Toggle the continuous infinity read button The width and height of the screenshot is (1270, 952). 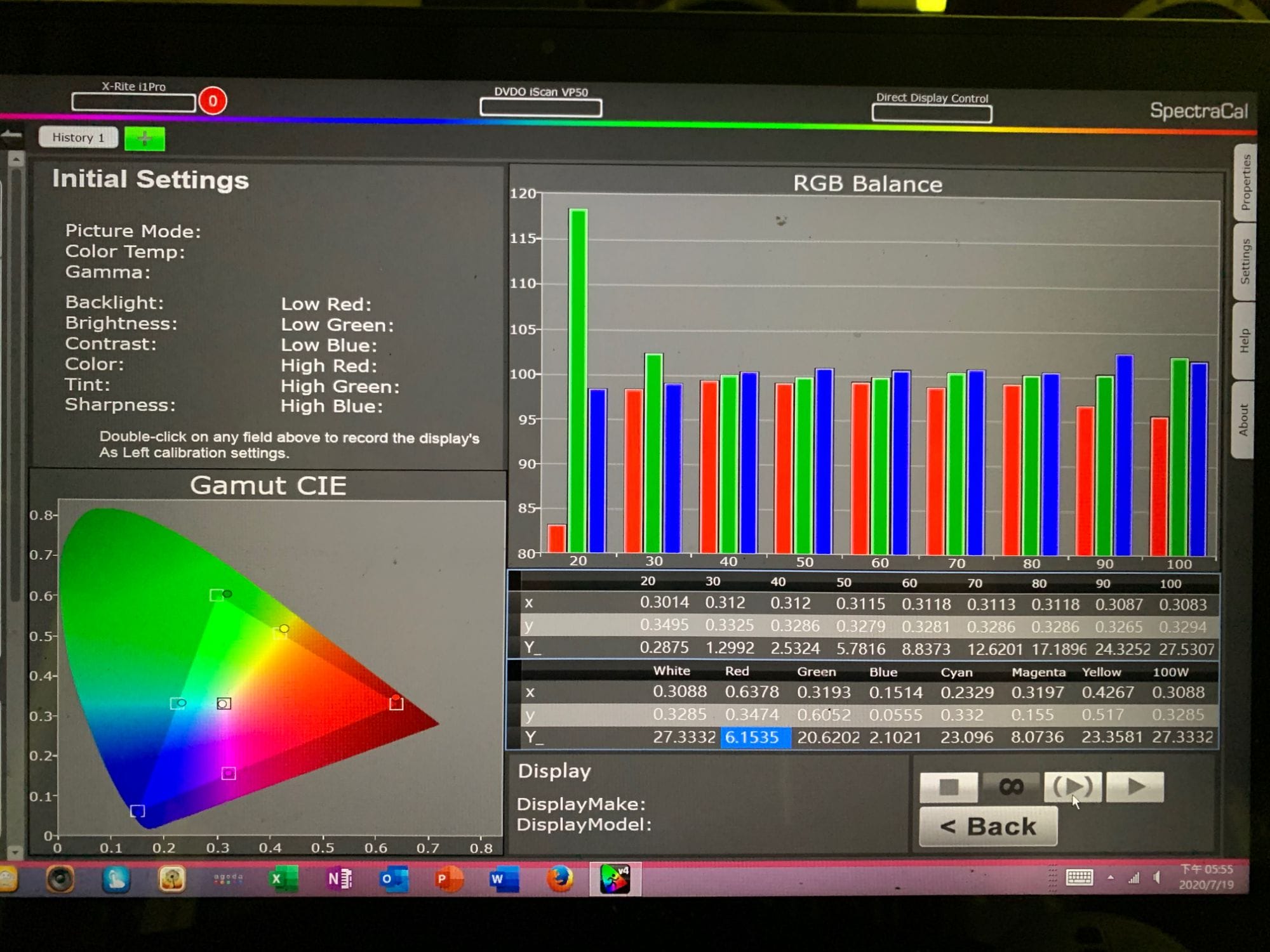pos(1011,787)
